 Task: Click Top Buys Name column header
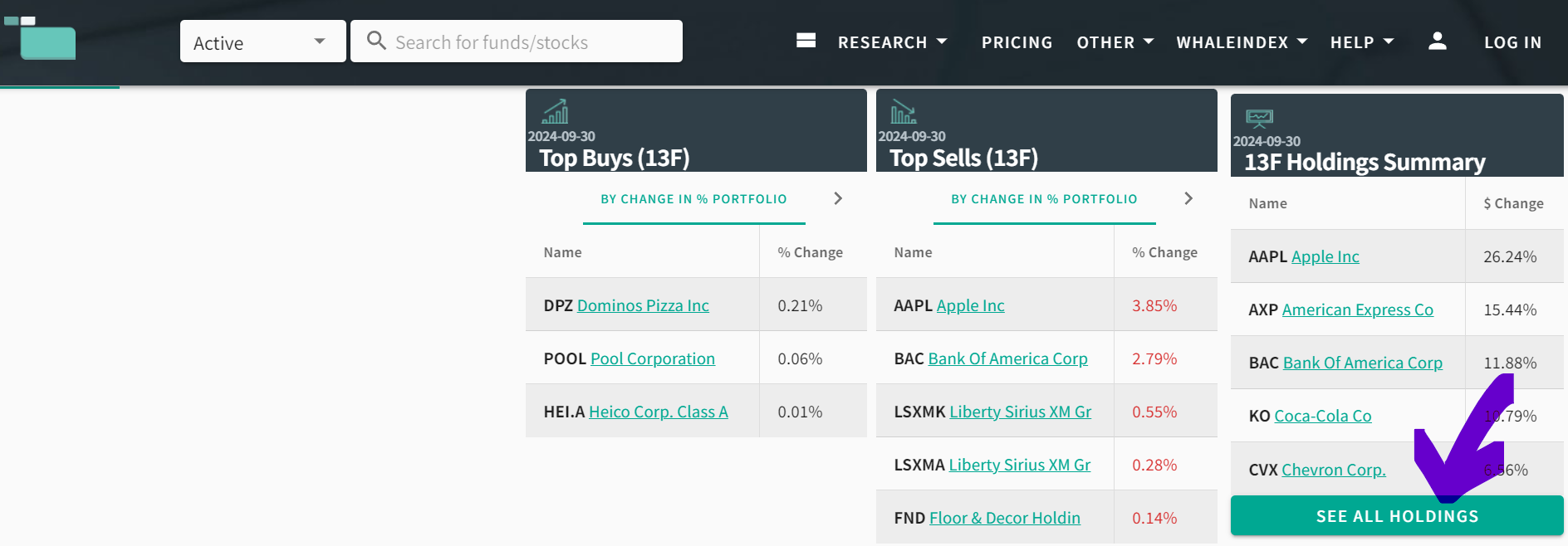point(562,252)
